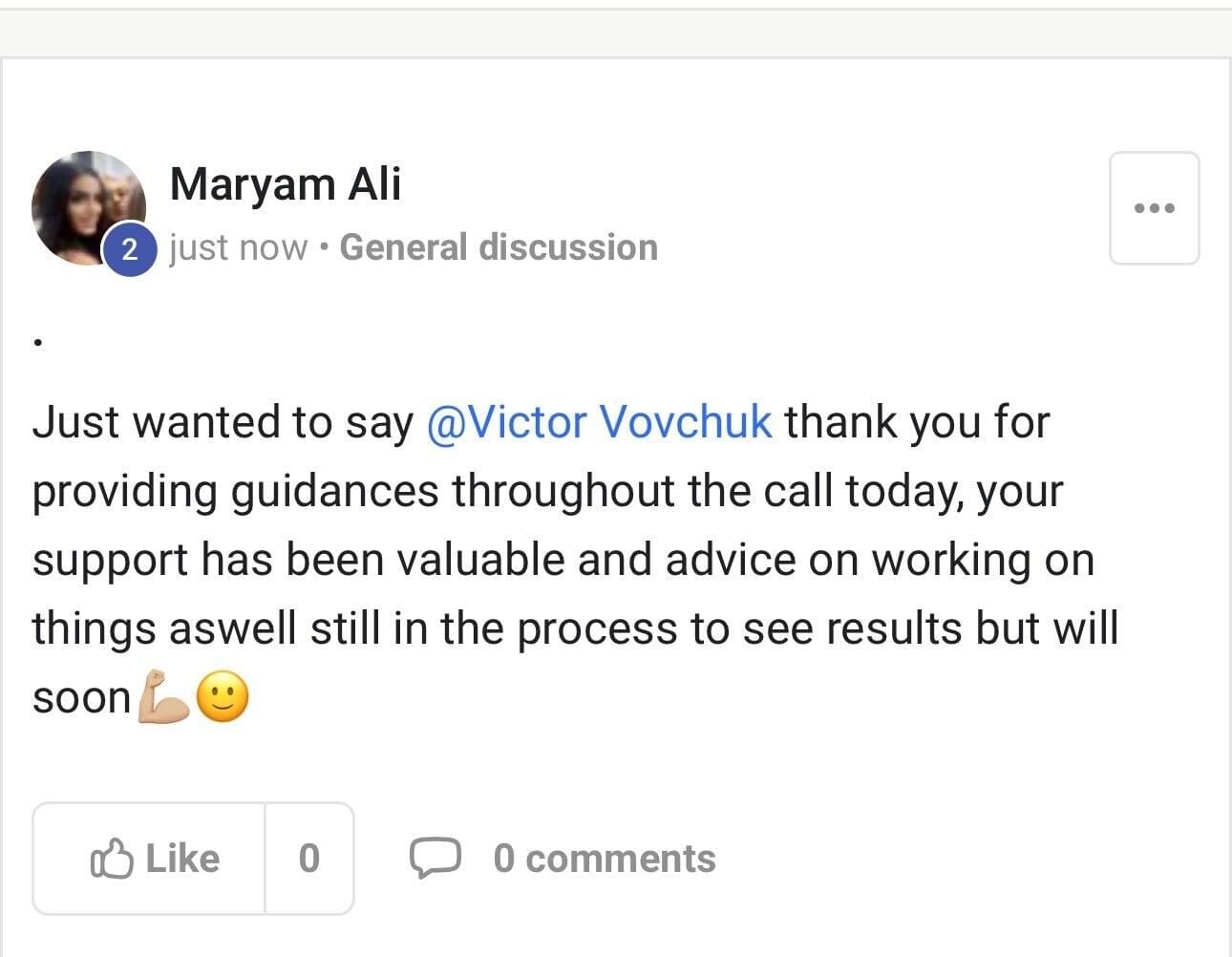Open Maryam Ali's profile picture
This screenshot has height=957, width=1232.
click(x=84, y=202)
